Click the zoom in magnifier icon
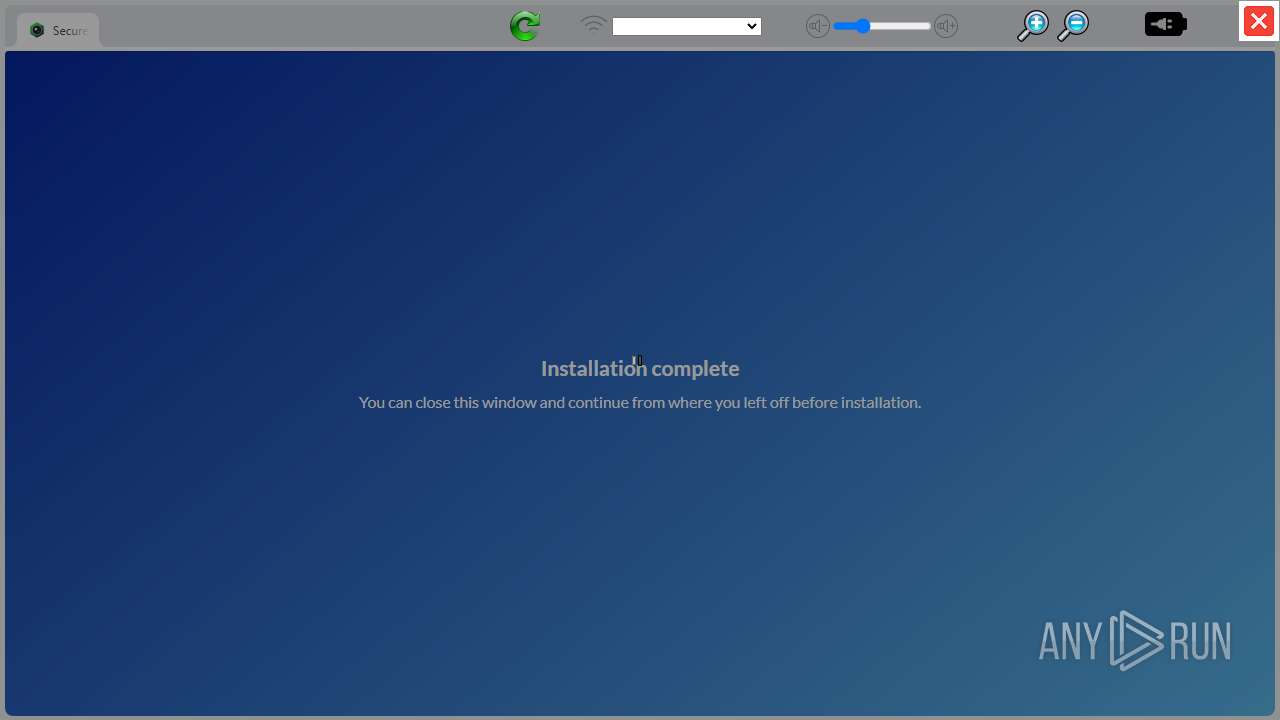The image size is (1280, 720). point(1032,26)
